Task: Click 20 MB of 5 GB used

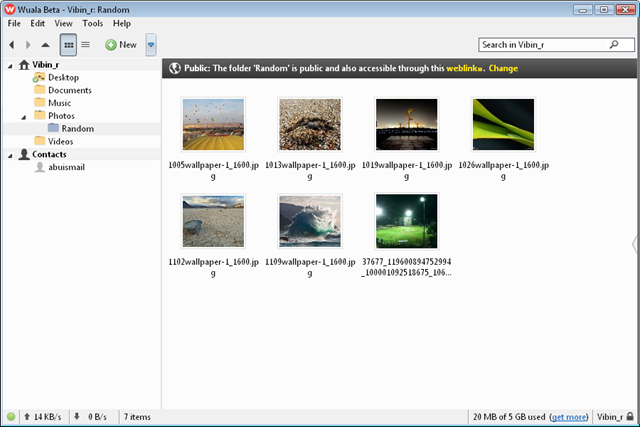Action: point(509,417)
